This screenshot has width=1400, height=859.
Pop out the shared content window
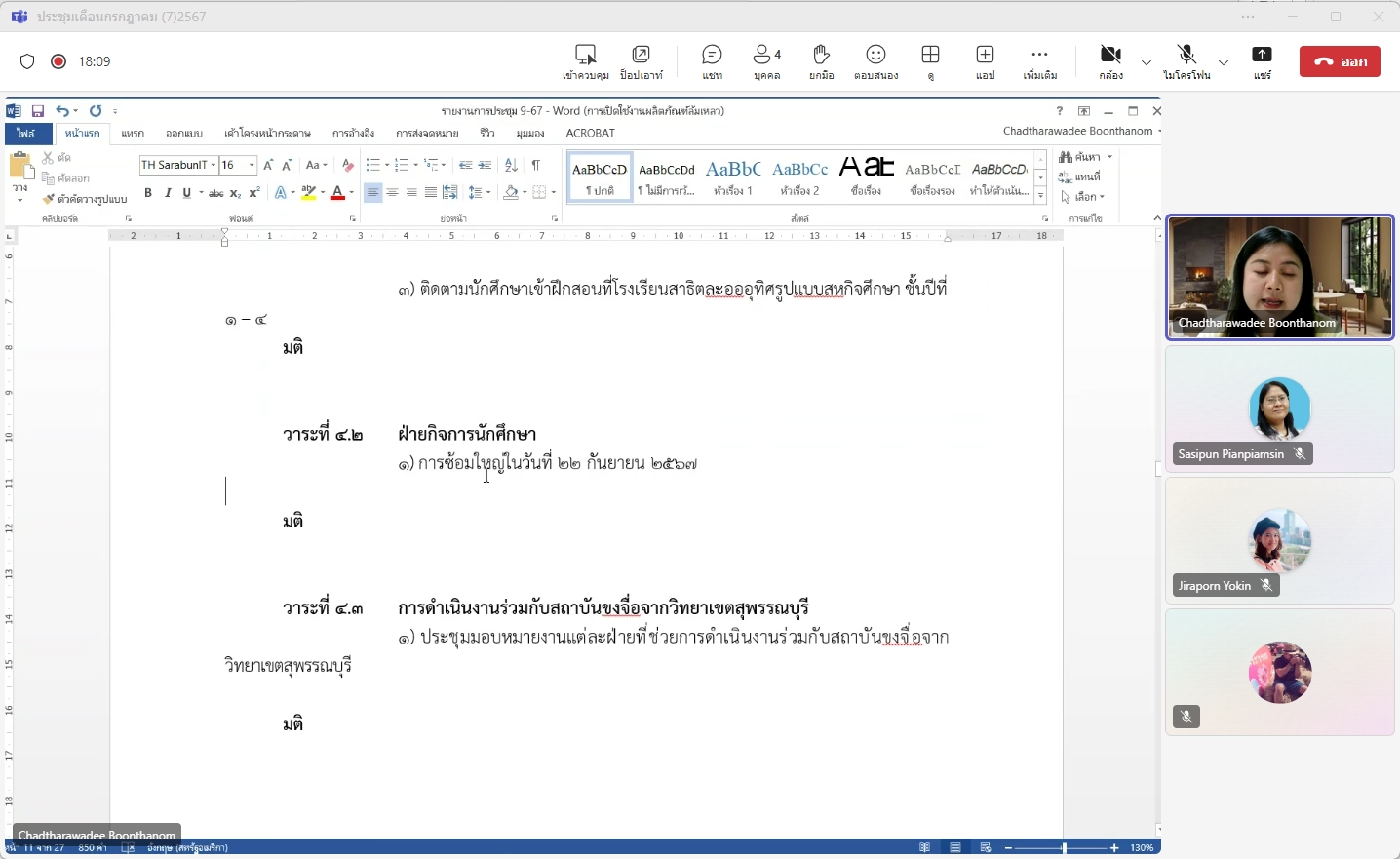pos(642,61)
